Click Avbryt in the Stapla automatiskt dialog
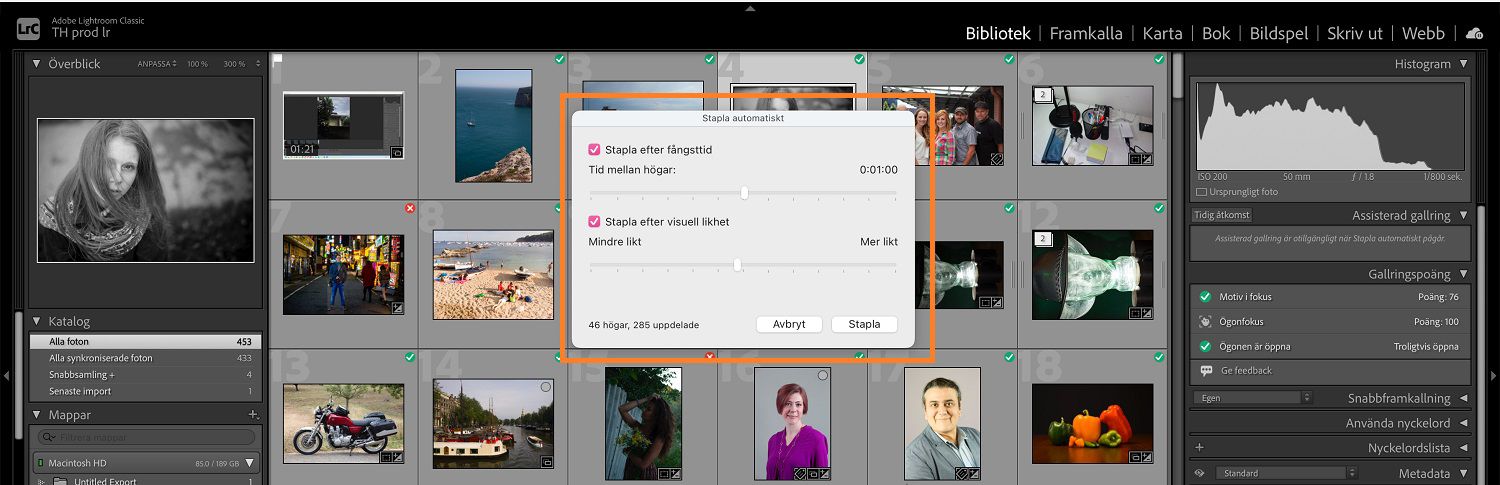The height and width of the screenshot is (485, 1500). pos(789,324)
